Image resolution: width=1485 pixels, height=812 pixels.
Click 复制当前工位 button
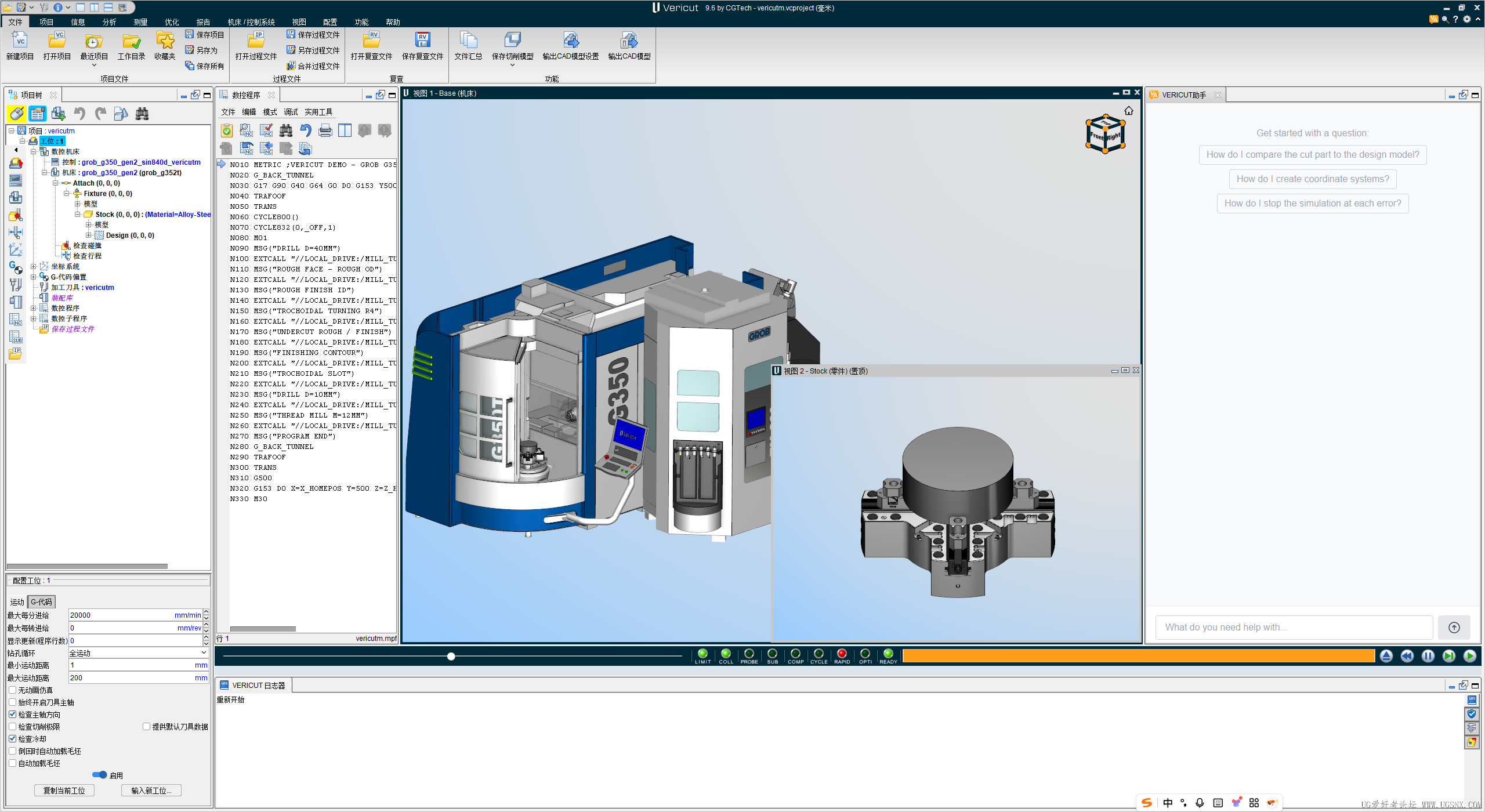click(64, 791)
